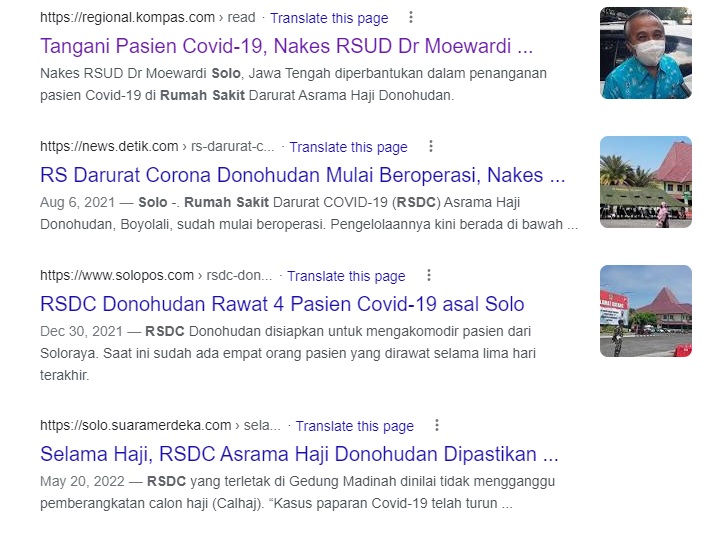Open more options for the regional.kompas.com result
The width and height of the screenshot is (712, 544).
pos(411,17)
